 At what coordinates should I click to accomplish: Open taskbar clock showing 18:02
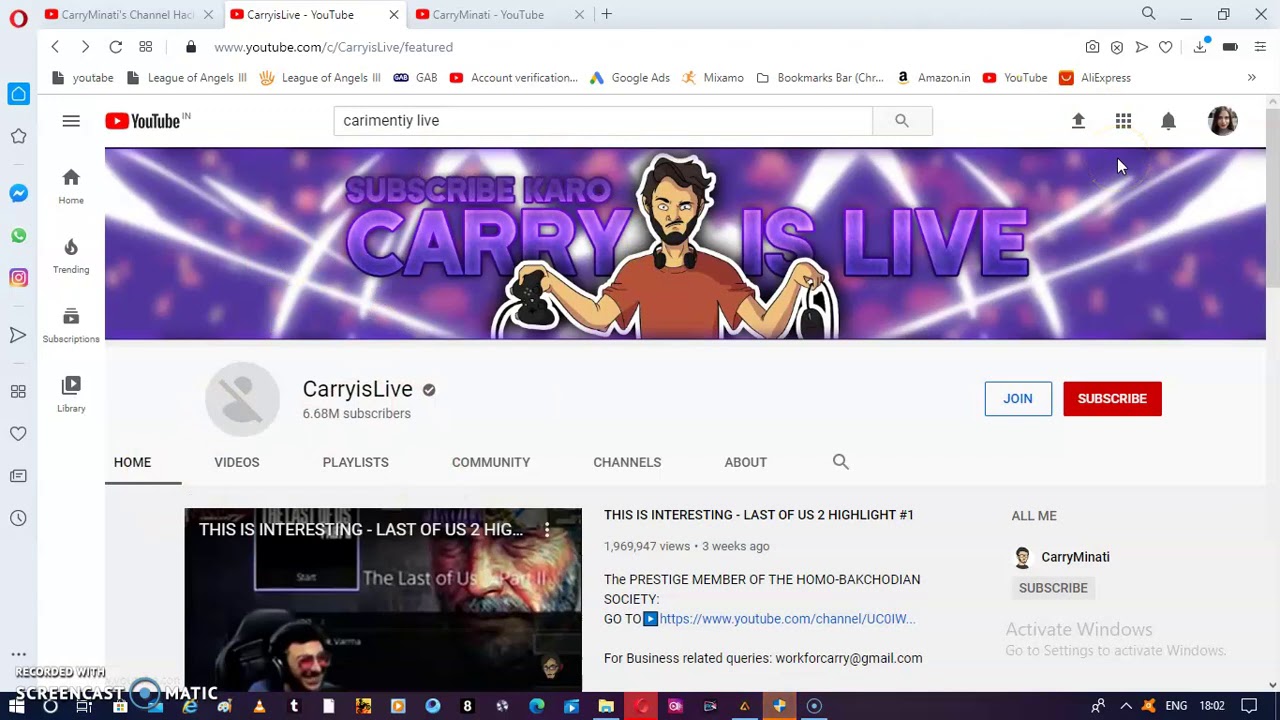tap(1212, 706)
